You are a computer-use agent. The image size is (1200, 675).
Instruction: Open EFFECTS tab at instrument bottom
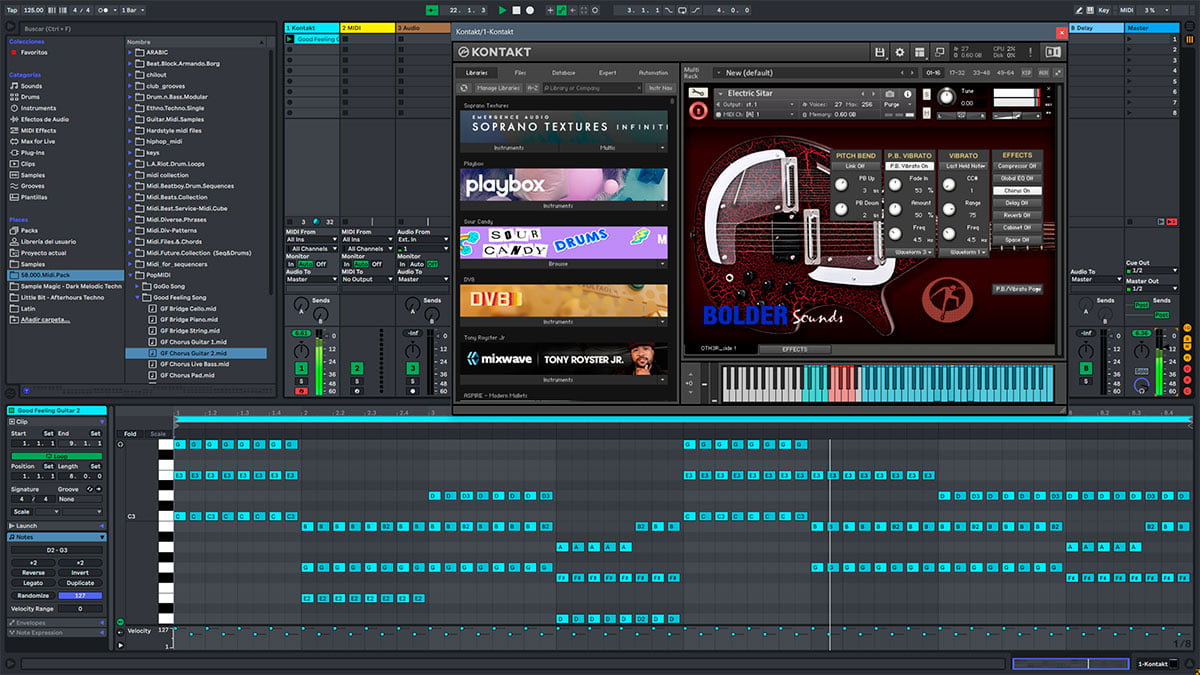coord(795,349)
